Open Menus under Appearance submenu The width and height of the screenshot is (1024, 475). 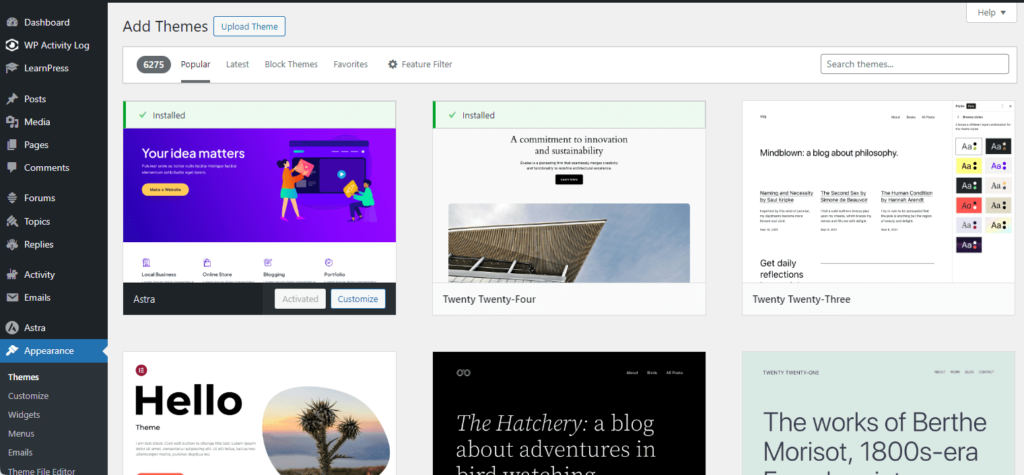[22, 433]
